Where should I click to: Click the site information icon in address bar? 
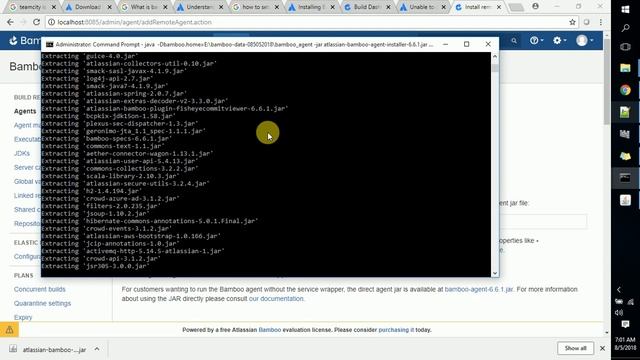(51, 22)
